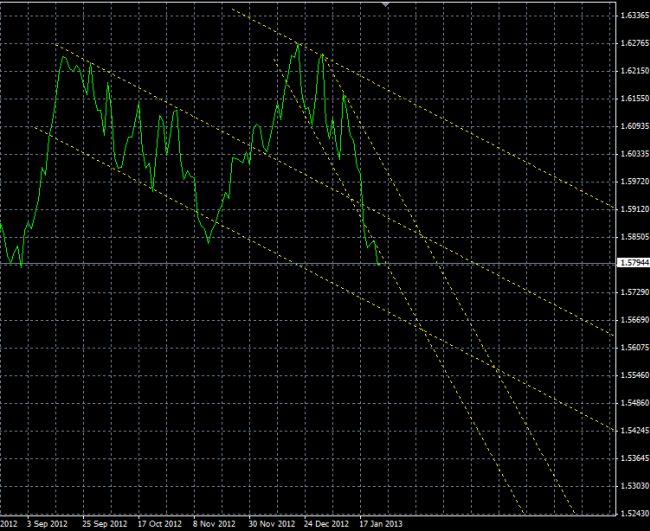Click the chart shift triangle marker at top

386,5
